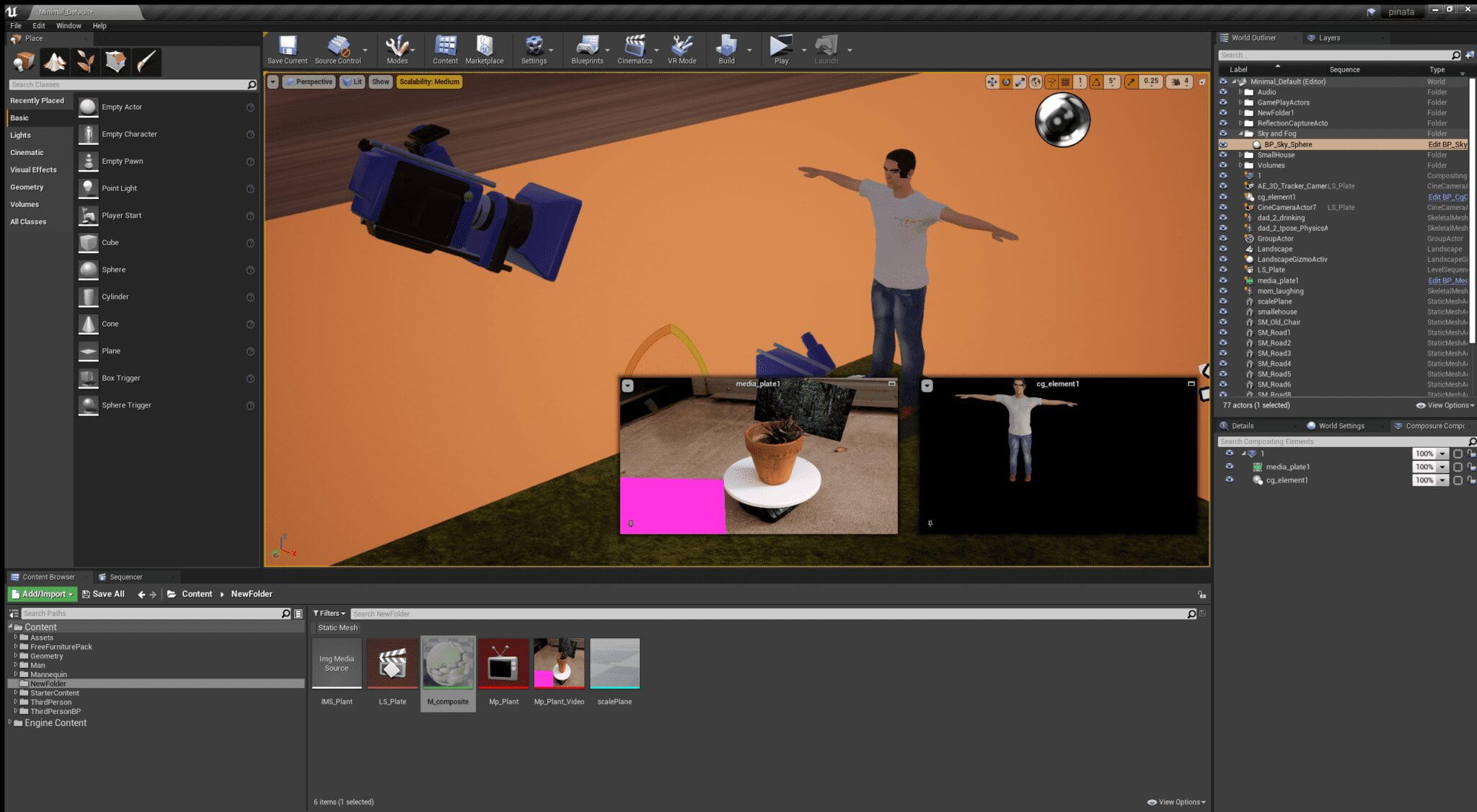
Task: Click the Search Classes input field
Action: pos(133,85)
